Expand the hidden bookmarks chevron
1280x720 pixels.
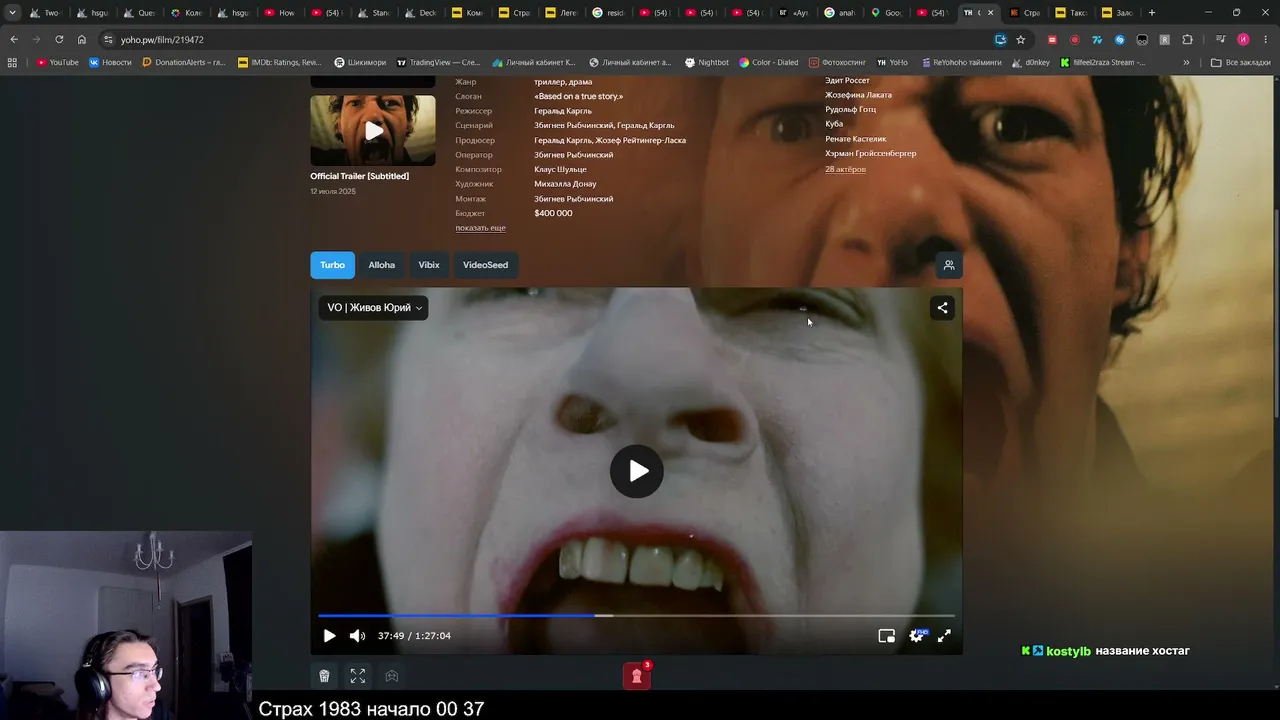pos(1186,62)
